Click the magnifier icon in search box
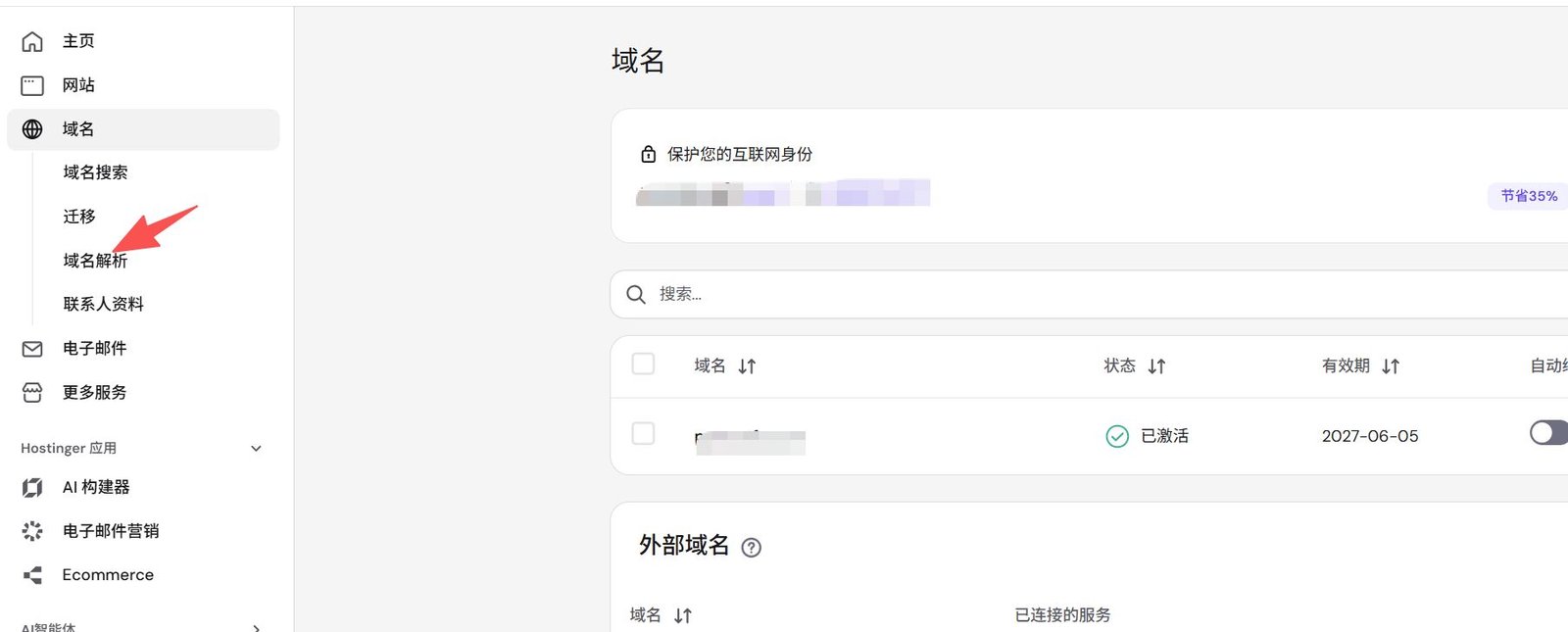 pos(636,294)
